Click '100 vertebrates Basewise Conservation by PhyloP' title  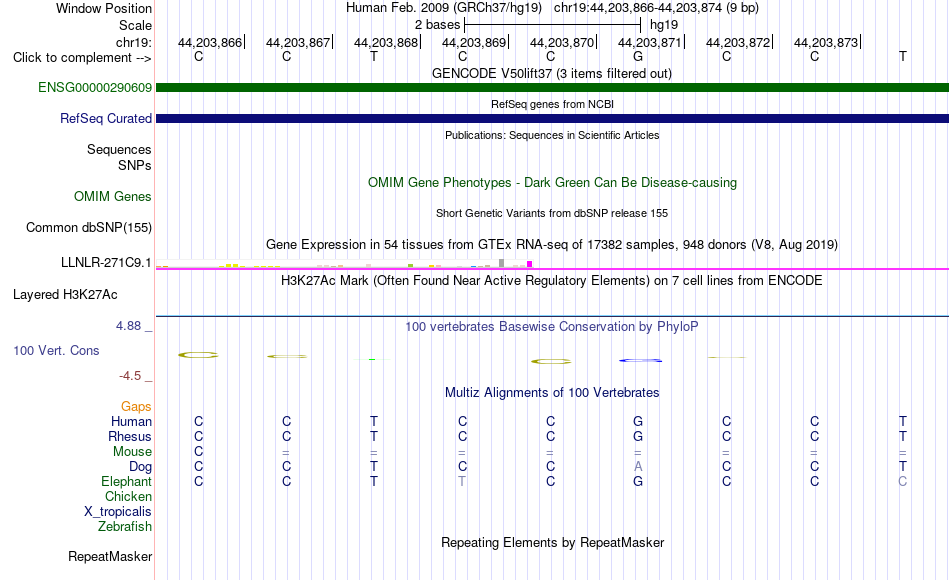552,327
